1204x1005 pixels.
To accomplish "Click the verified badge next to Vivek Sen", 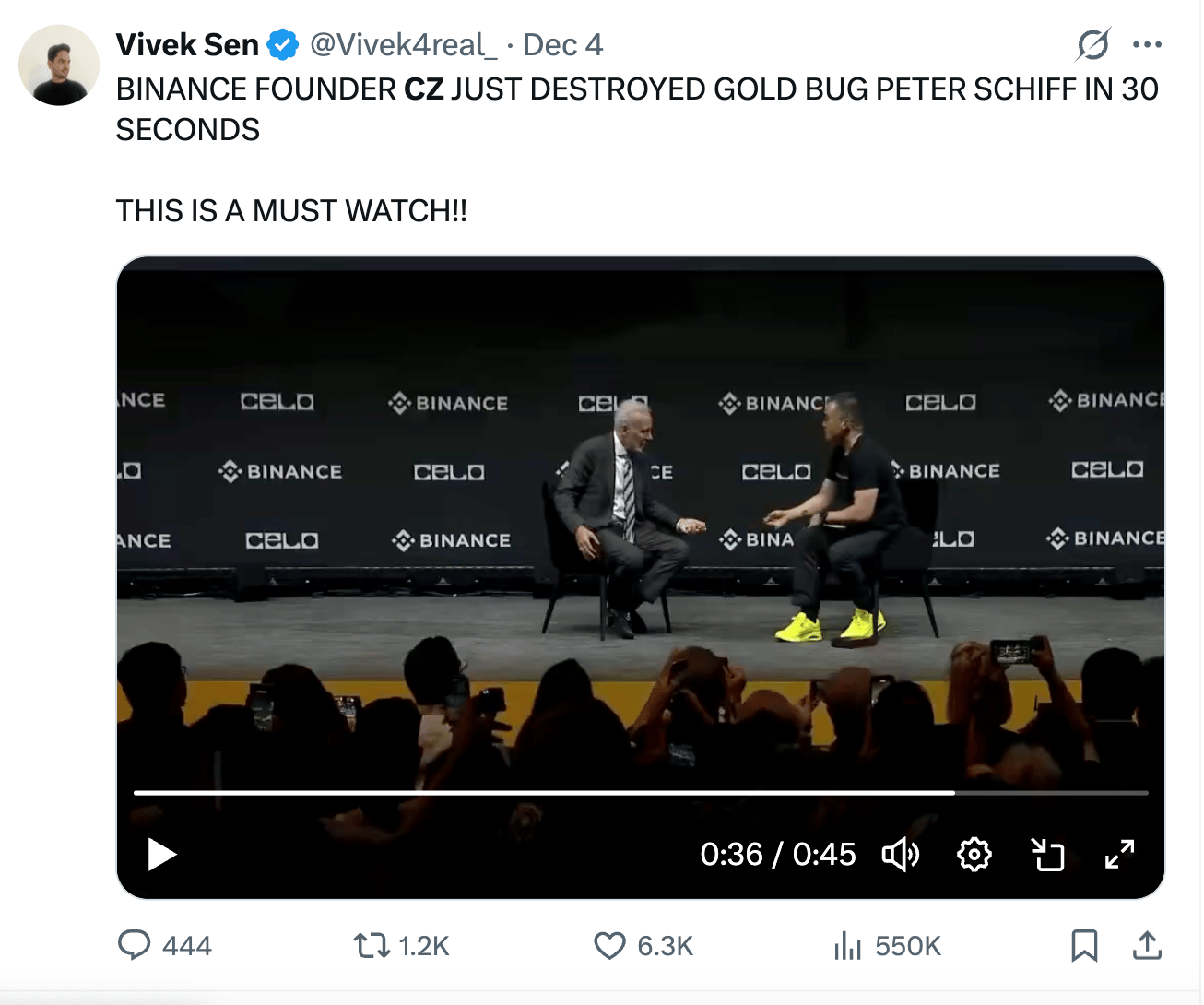I will (x=282, y=42).
